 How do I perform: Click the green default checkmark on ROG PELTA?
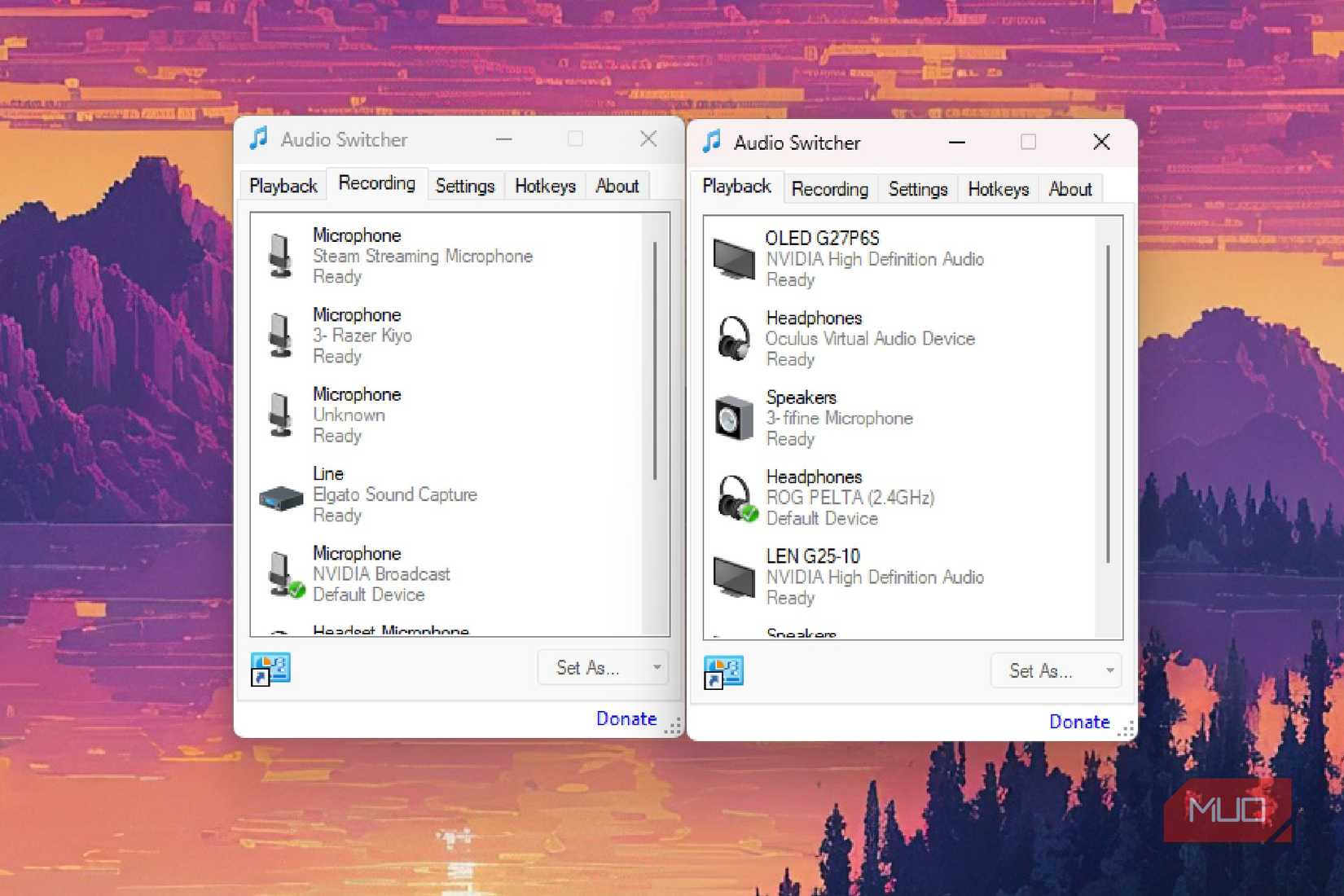click(750, 514)
